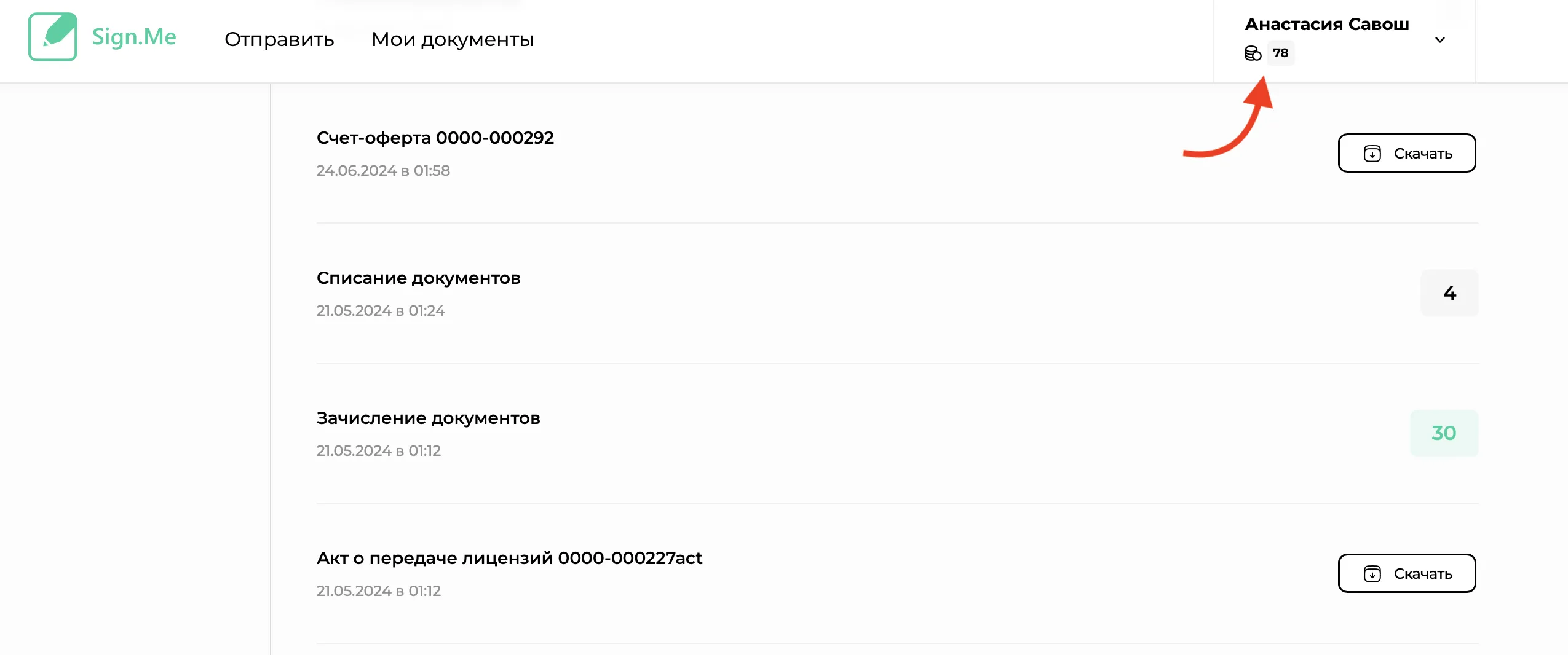Select the Акт о передаче лицензий 0000-000227act title
This screenshot has height=655, width=1568.
click(x=509, y=558)
